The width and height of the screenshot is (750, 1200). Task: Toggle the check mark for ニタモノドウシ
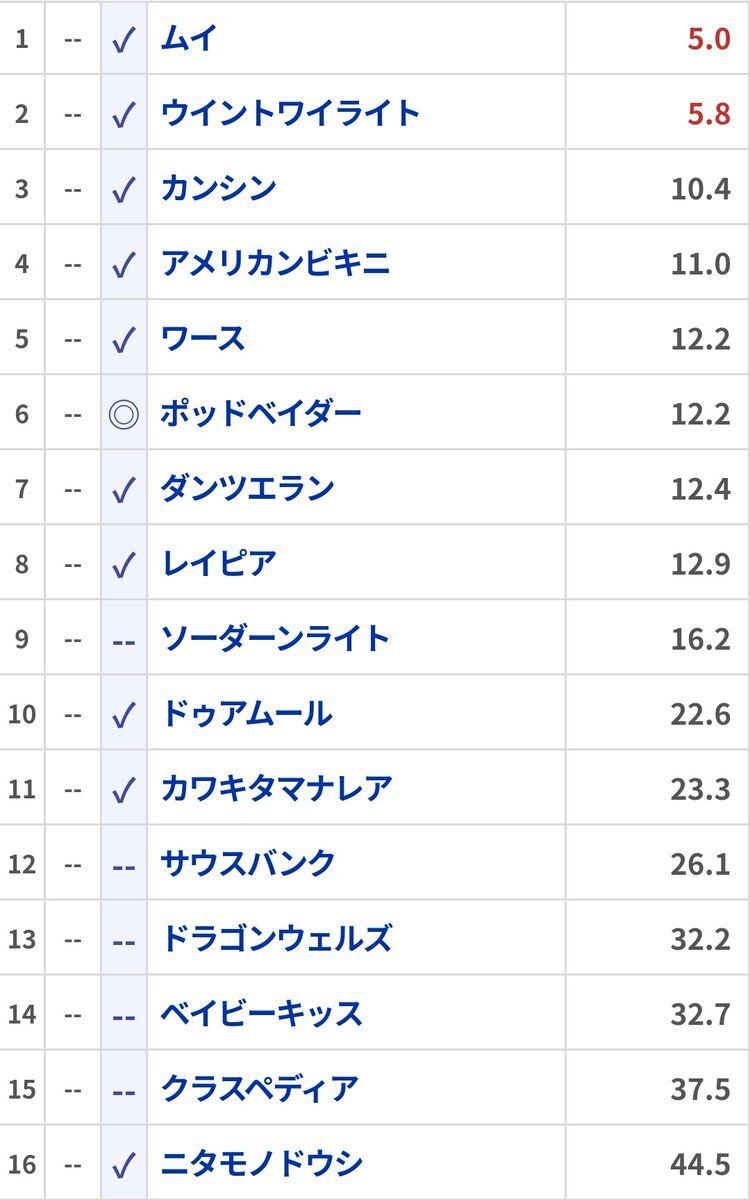(123, 1165)
